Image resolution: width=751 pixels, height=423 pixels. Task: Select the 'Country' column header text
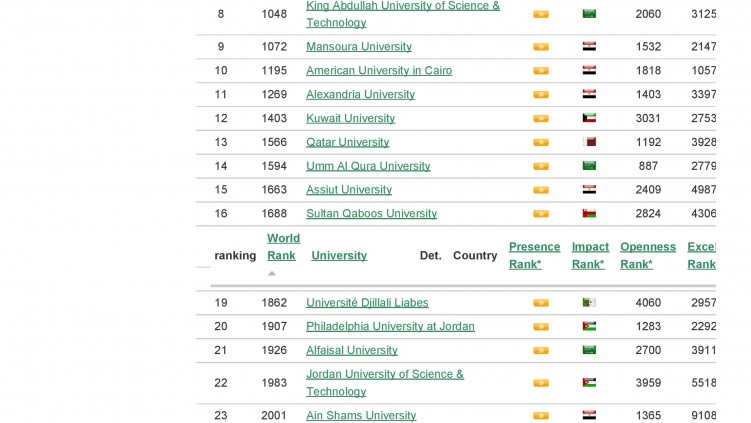click(x=475, y=256)
